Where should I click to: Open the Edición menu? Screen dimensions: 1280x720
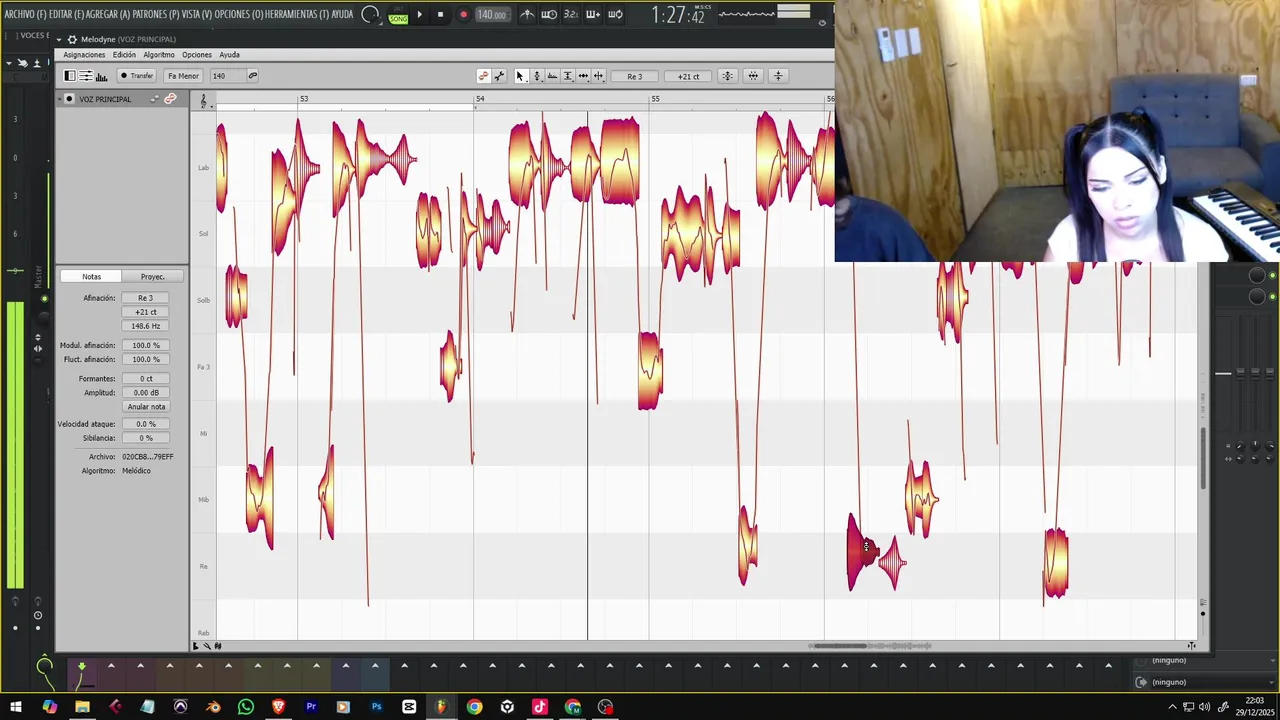click(124, 55)
